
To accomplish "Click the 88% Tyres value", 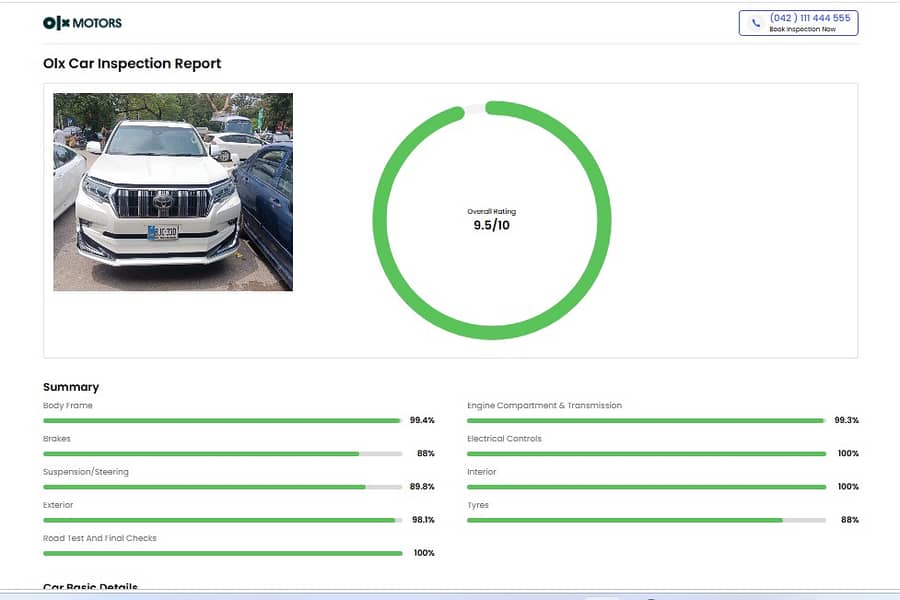I will coord(850,520).
